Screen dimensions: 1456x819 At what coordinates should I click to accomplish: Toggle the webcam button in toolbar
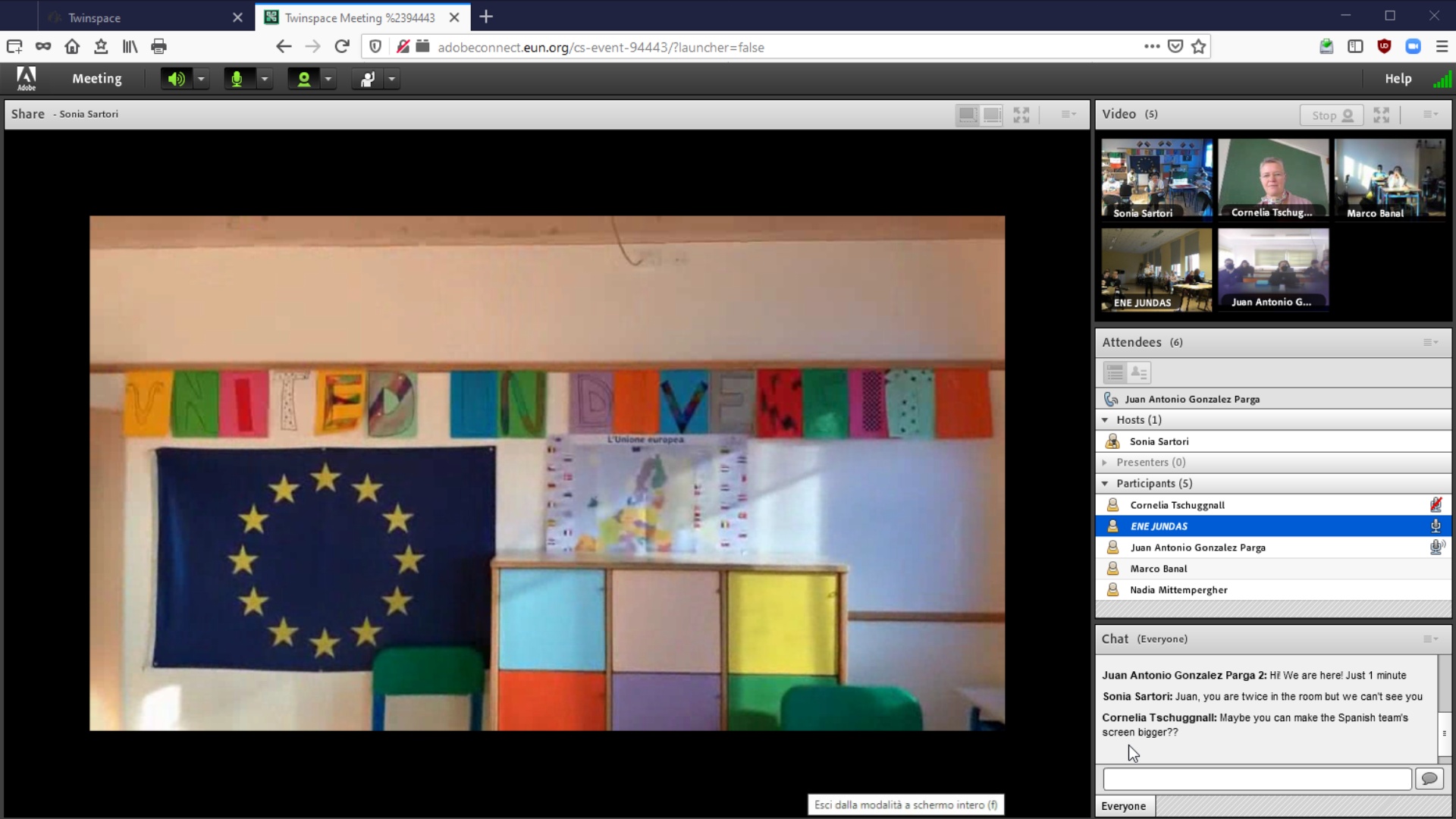[x=304, y=79]
